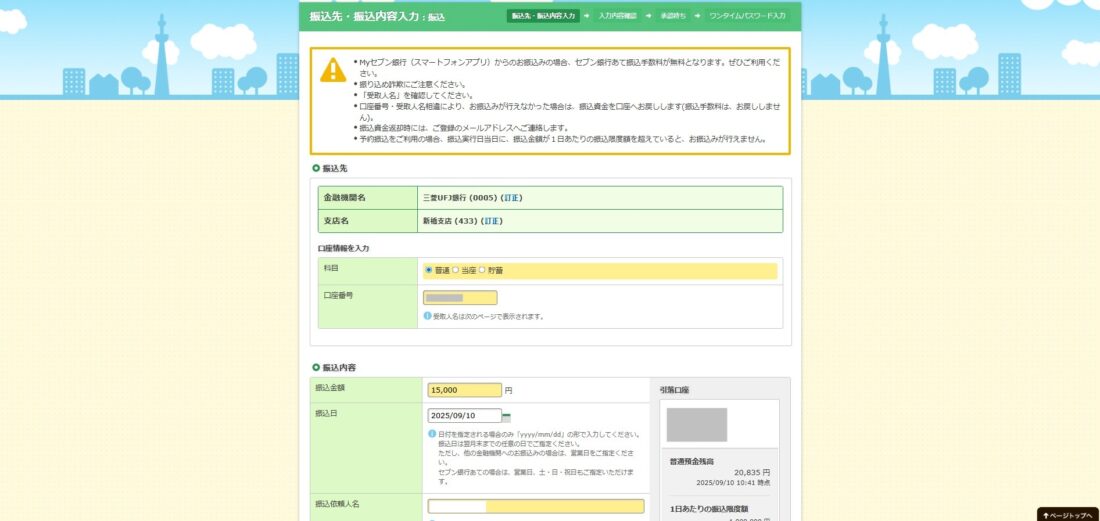Click the info icon beside date format note
1100x521 pixels.
click(431, 434)
